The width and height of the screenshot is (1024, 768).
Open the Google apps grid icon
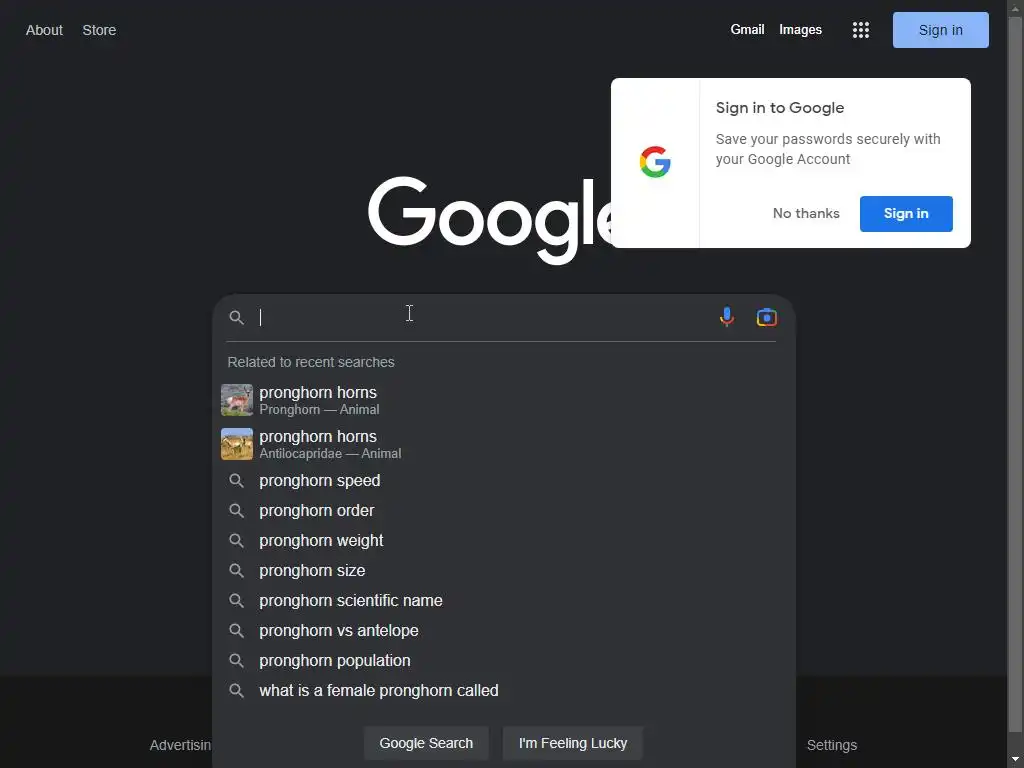click(x=861, y=30)
